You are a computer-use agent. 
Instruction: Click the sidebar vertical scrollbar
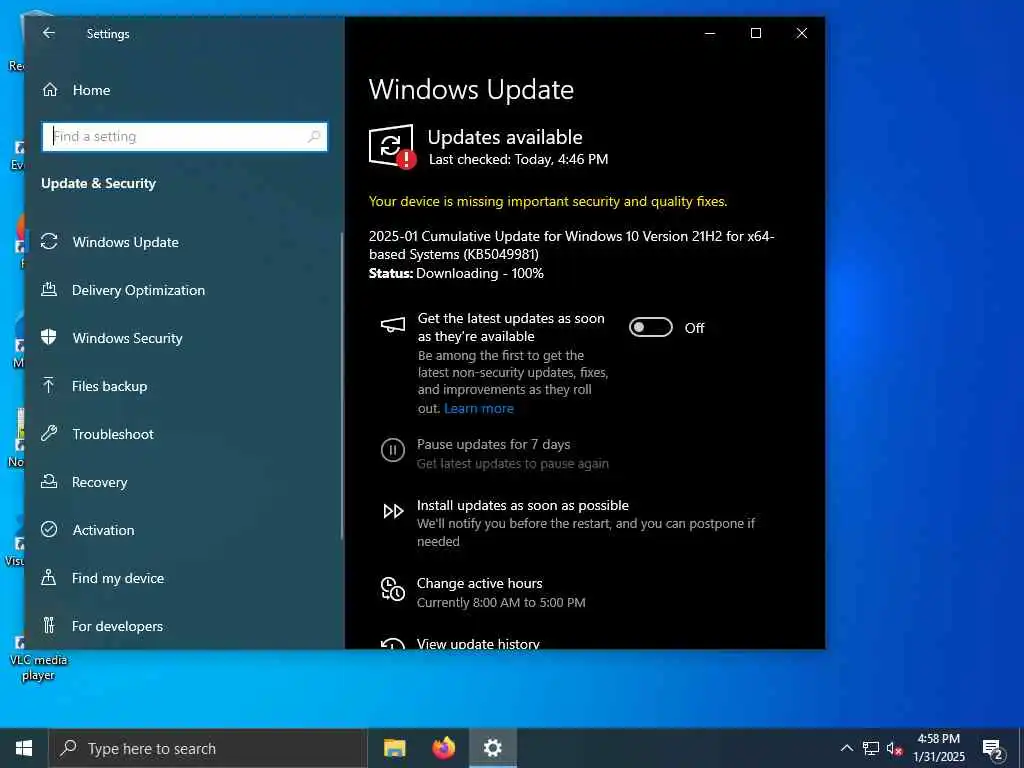(x=342, y=386)
